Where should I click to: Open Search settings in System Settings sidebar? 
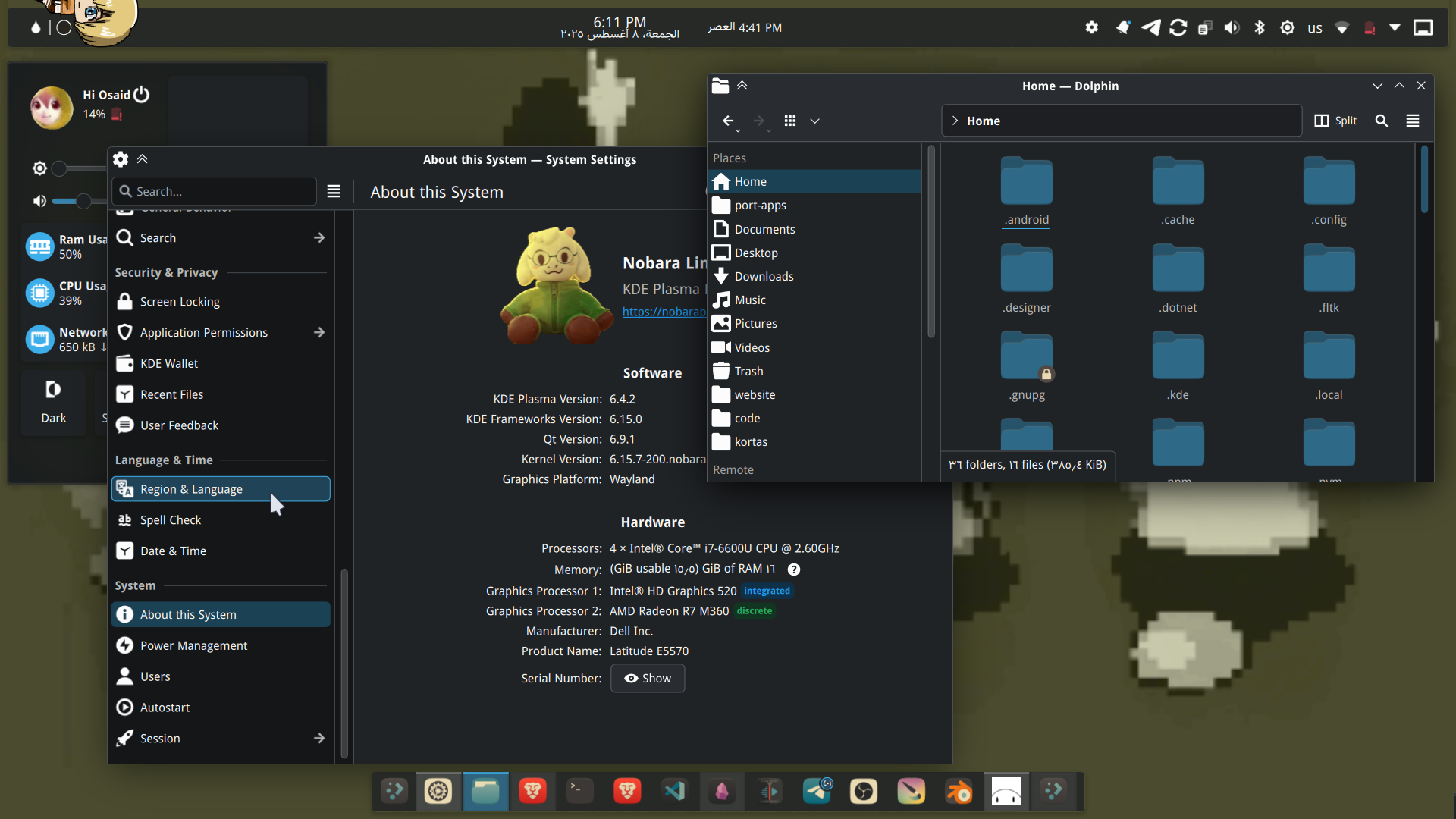click(x=221, y=238)
